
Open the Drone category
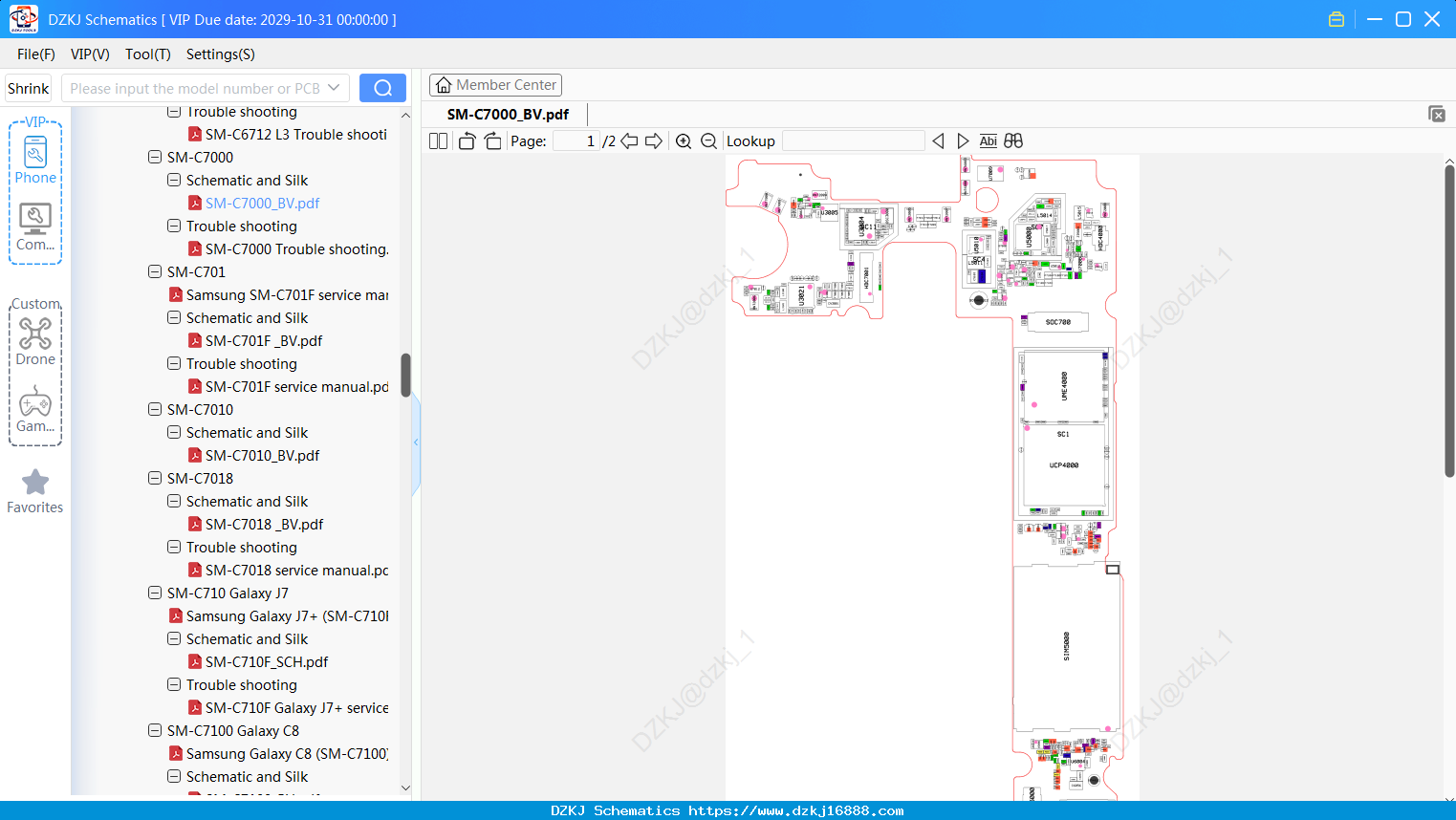click(x=35, y=342)
